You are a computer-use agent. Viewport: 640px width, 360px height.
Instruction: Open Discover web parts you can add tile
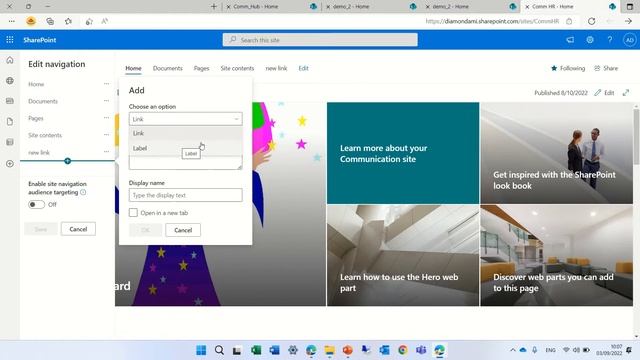[557, 256]
